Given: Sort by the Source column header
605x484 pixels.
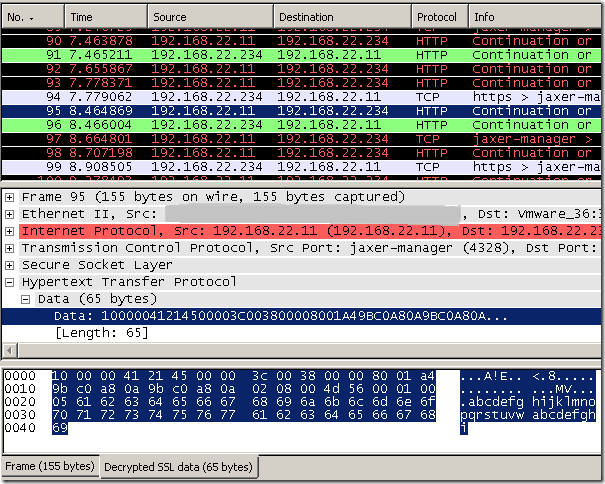Looking at the screenshot, I should click(x=211, y=17).
